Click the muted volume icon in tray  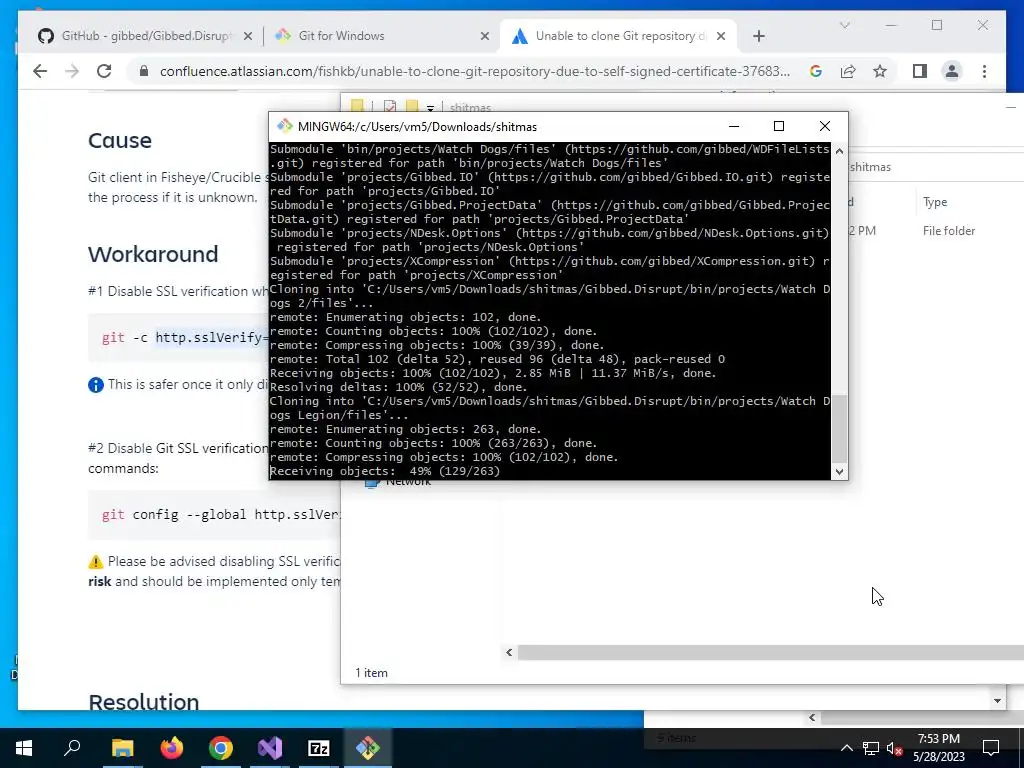894,748
